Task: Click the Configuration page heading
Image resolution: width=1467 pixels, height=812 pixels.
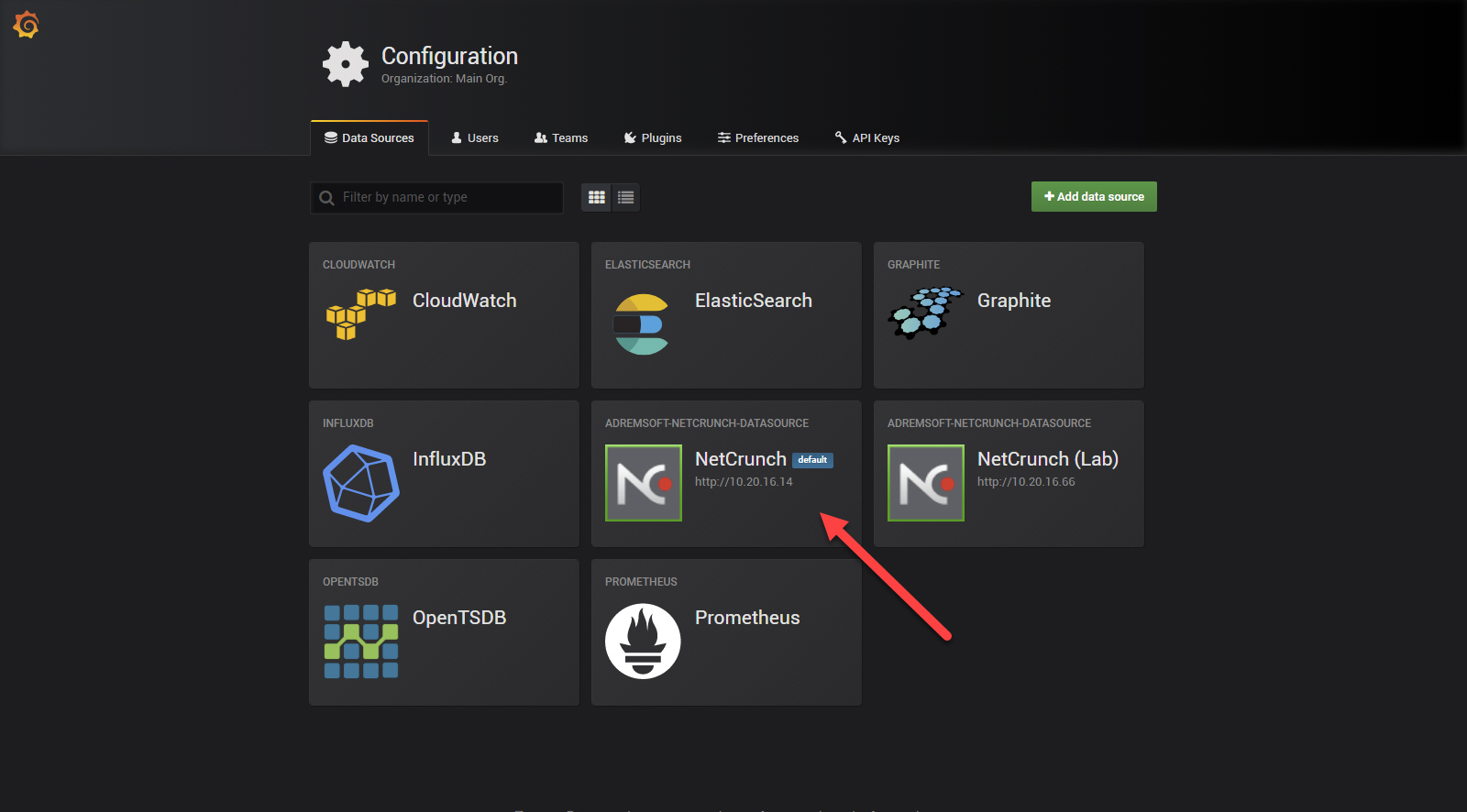Action: [449, 56]
